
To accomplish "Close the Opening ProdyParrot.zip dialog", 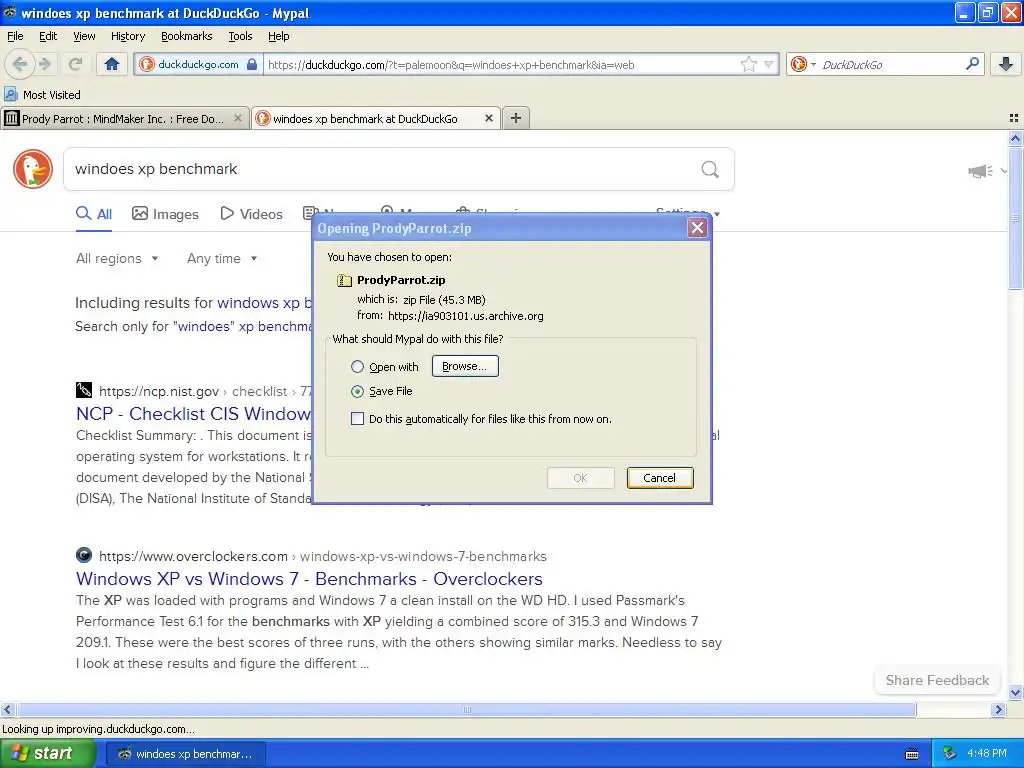I will (697, 228).
